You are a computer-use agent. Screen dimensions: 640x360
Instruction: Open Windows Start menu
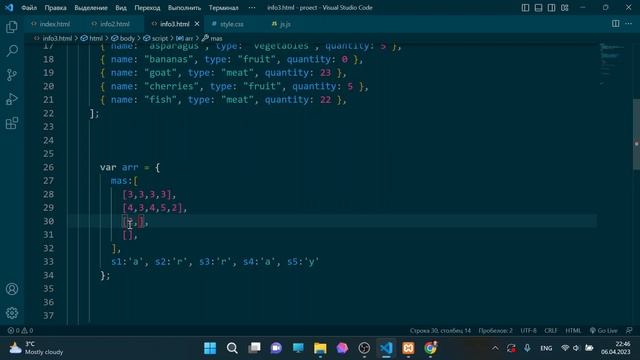point(210,348)
